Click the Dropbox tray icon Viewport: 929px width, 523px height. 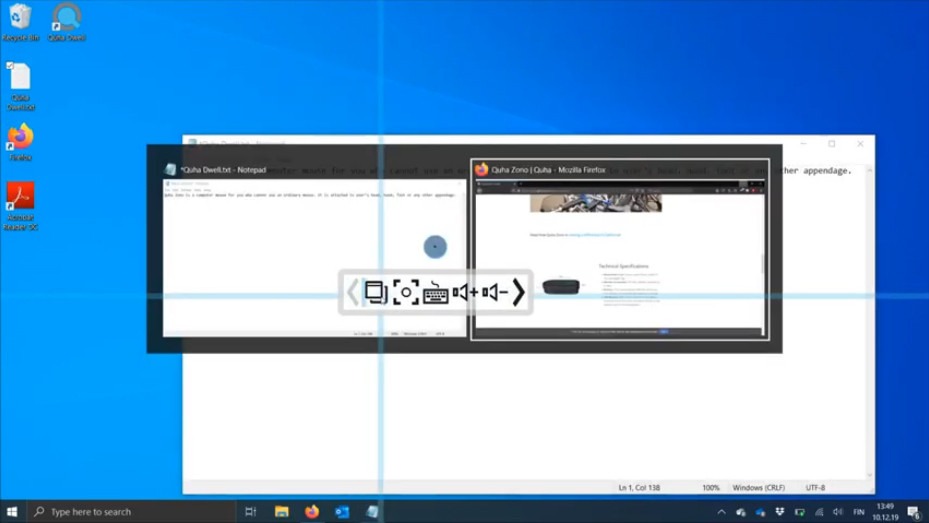point(780,512)
